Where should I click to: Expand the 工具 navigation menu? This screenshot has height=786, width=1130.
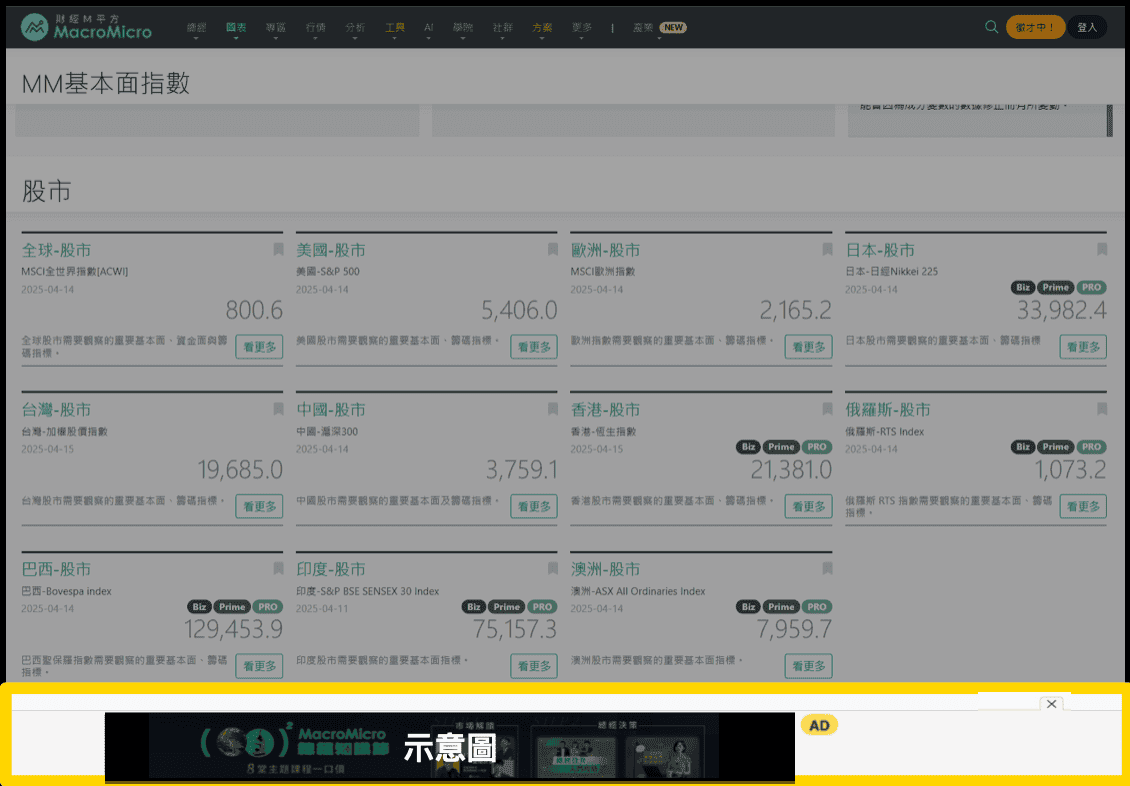click(394, 27)
